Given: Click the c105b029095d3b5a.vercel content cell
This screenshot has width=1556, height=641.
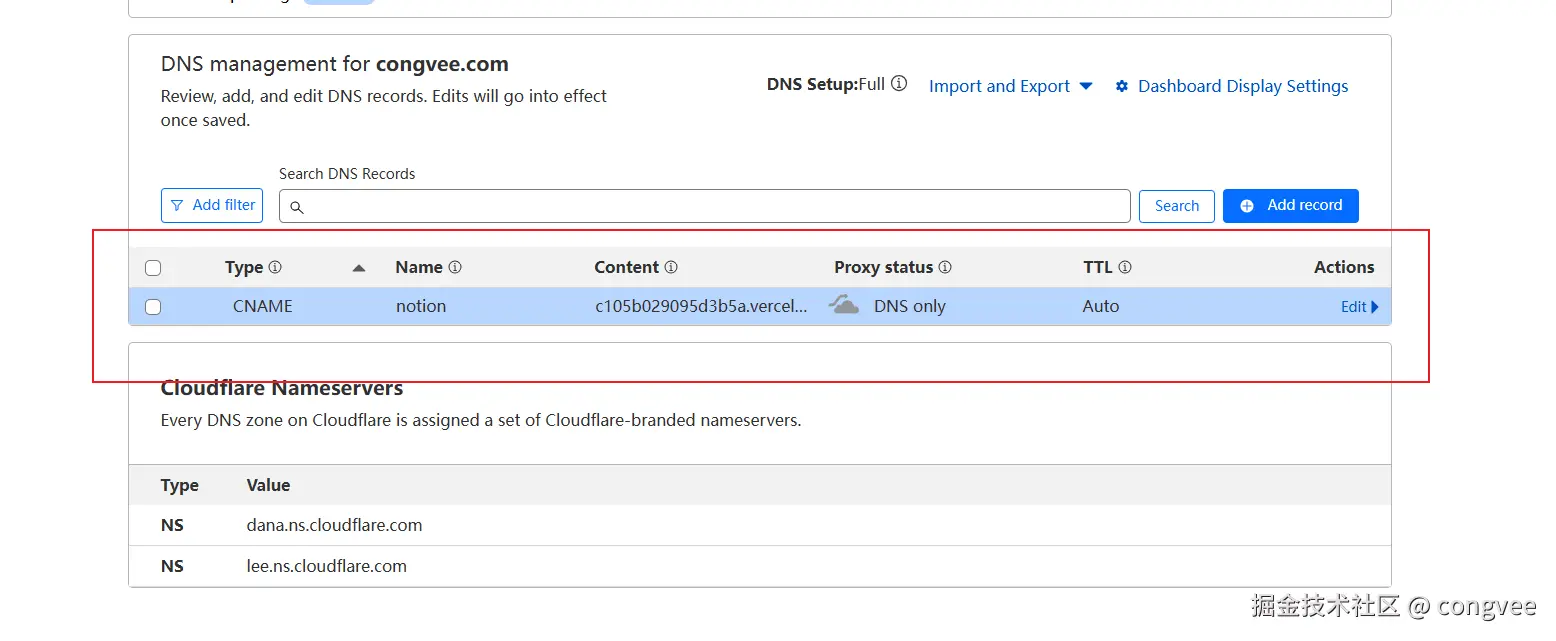Looking at the screenshot, I should pos(701,306).
